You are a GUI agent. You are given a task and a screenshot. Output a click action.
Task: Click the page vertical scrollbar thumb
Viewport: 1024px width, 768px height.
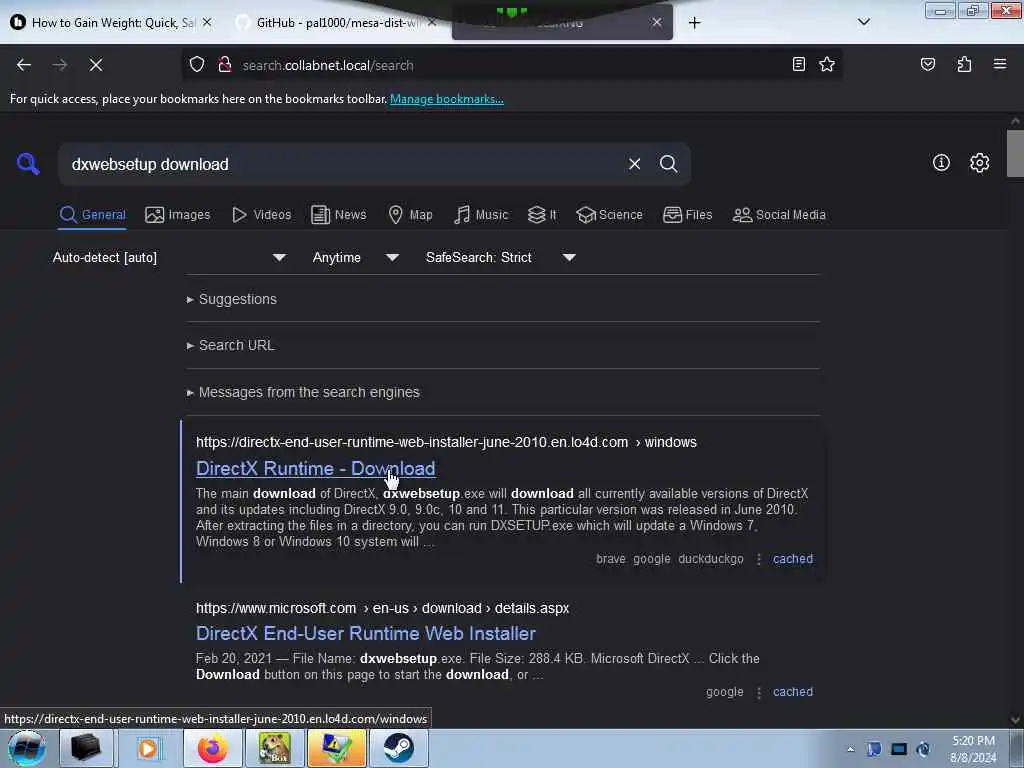coord(1014,153)
